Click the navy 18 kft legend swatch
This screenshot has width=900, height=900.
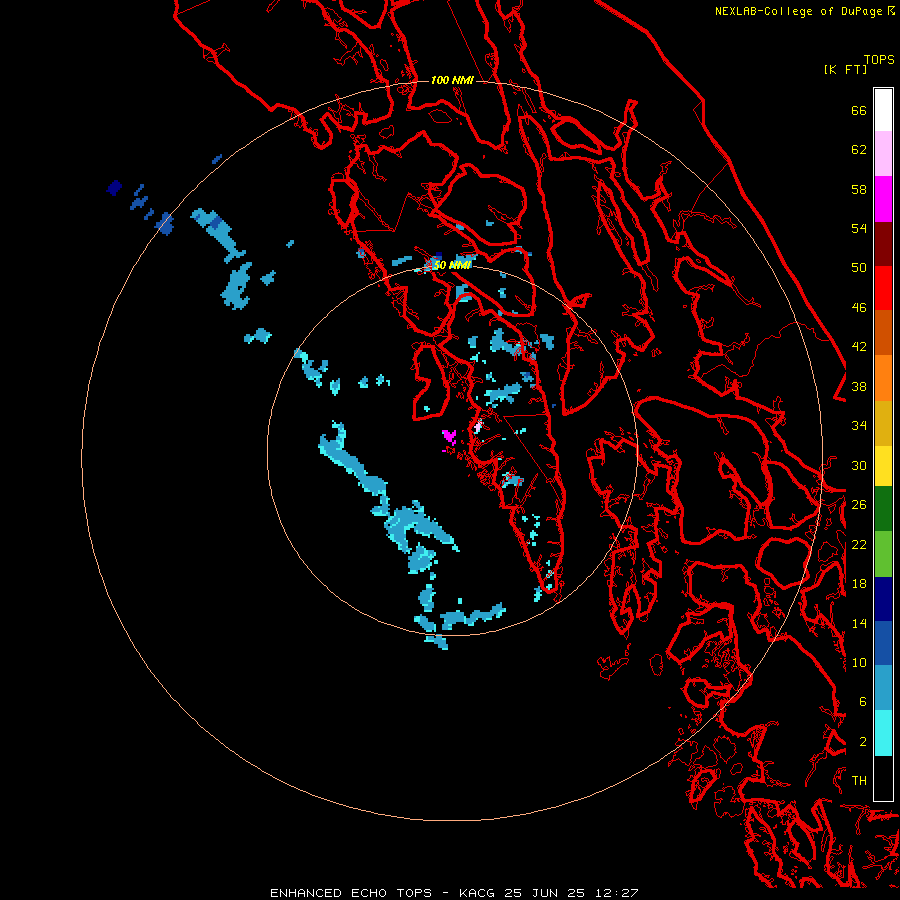point(883,599)
